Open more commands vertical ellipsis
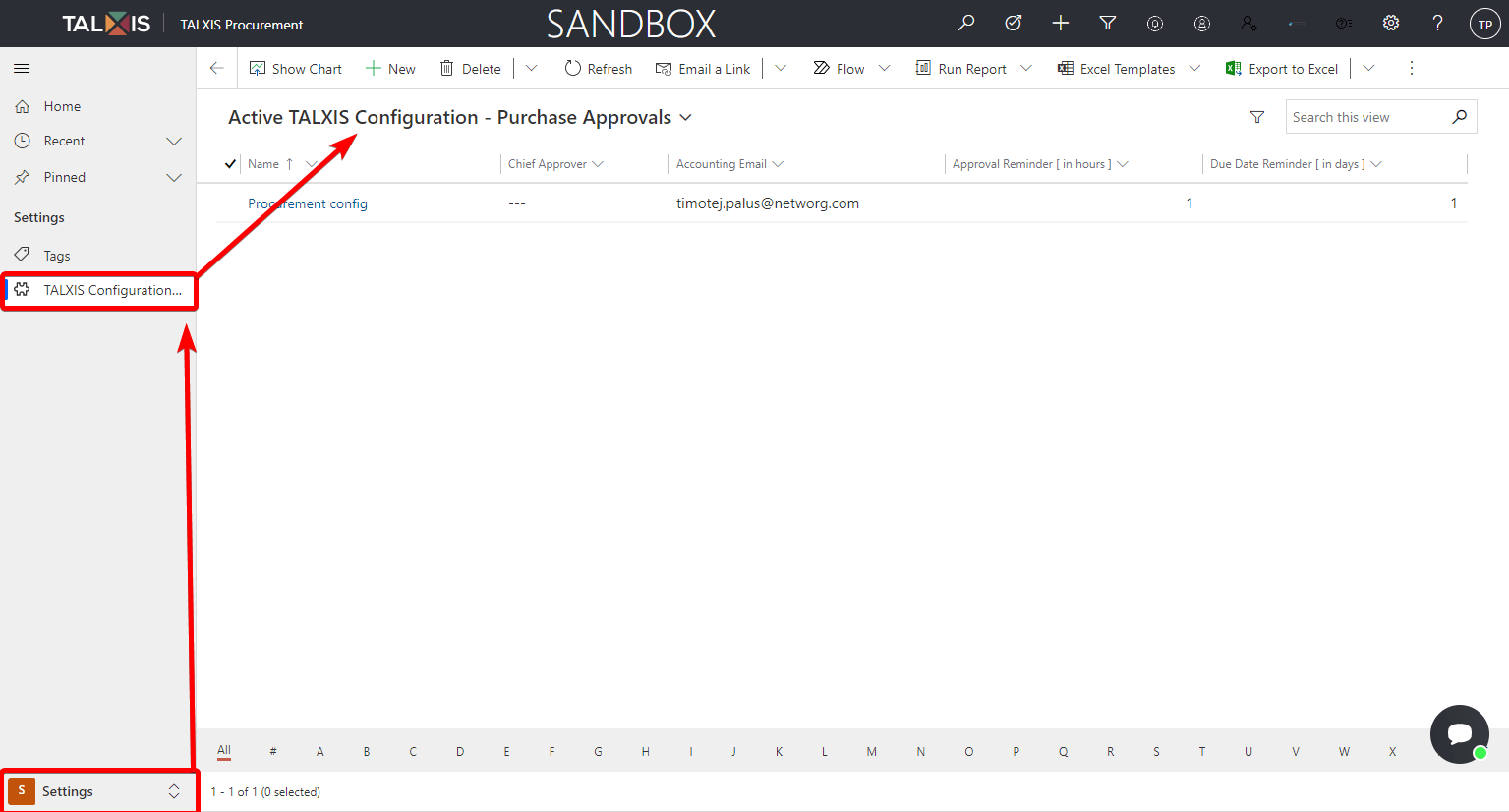 (x=1412, y=68)
